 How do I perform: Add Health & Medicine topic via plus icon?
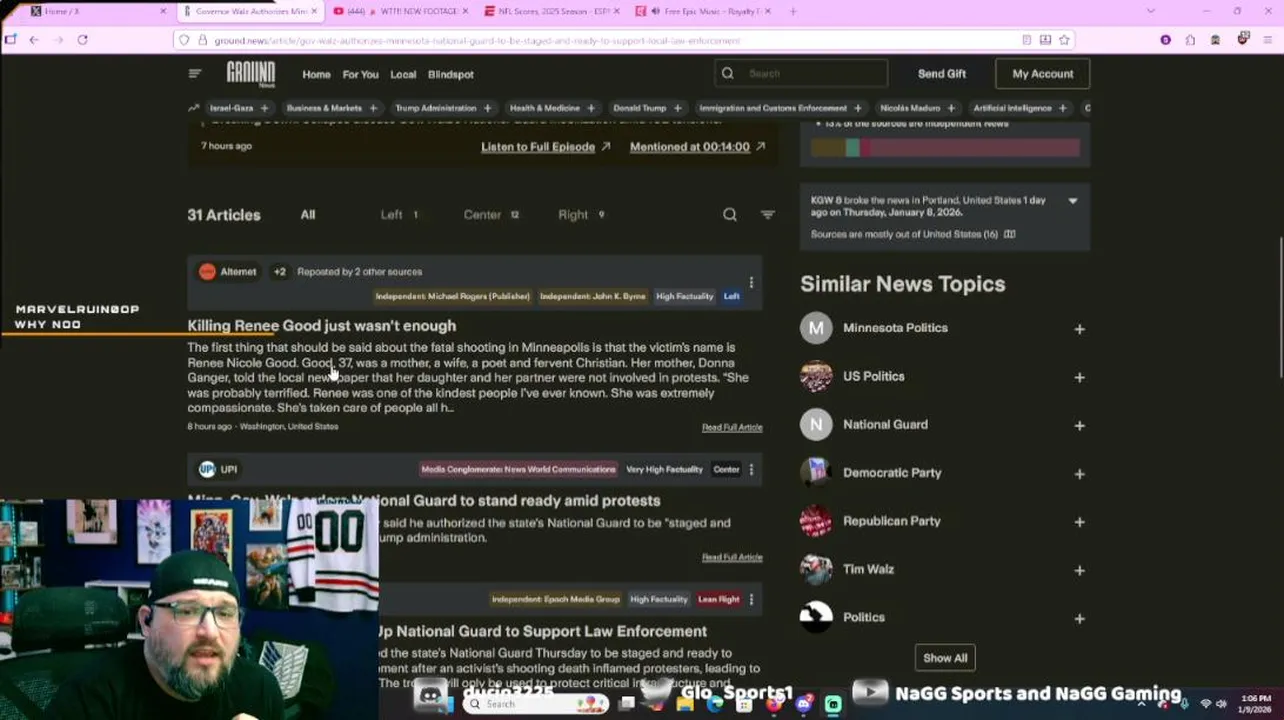coord(591,108)
